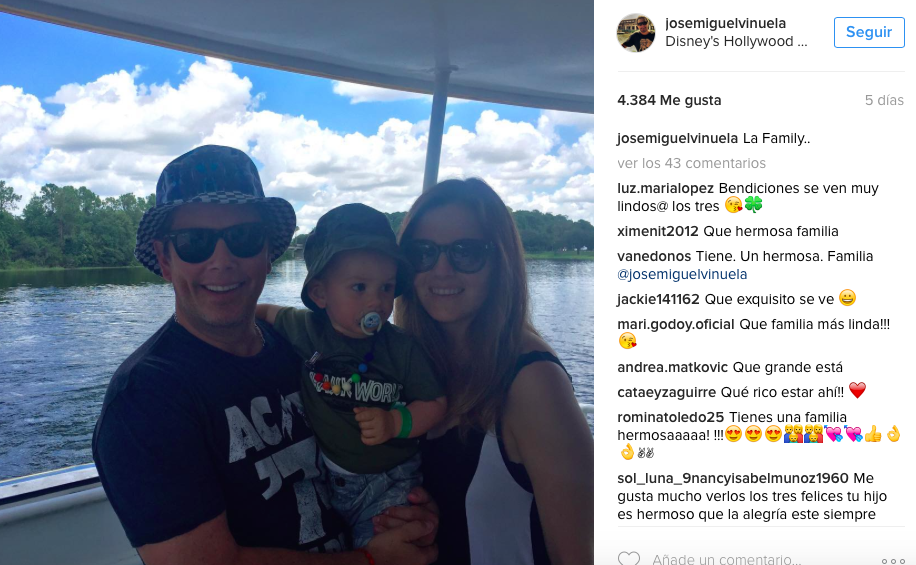Open rominatoledo25 commenter profile
Viewport: 916px width, 565px height.
[x=671, y=417]
